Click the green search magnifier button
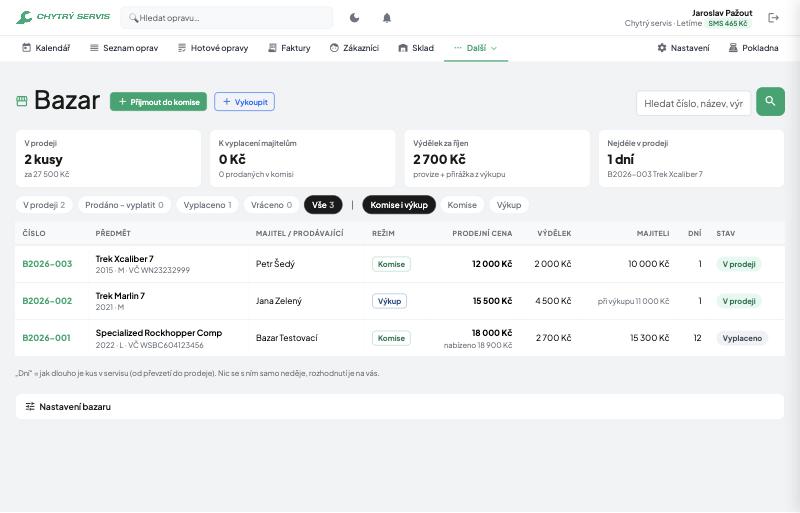The image size is (800, 513). coord(770,102)
